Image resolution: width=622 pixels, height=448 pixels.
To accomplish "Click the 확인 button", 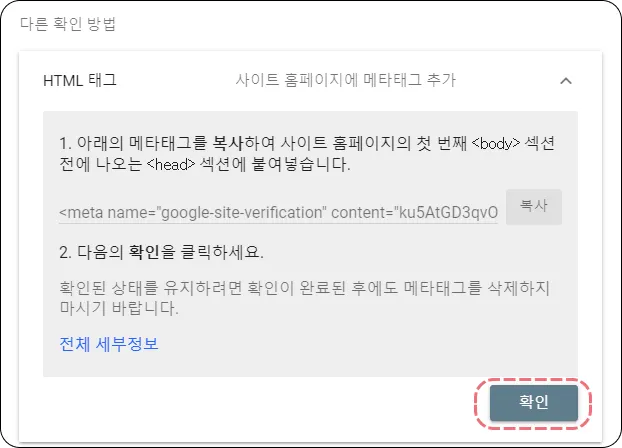I will point(534,403).
